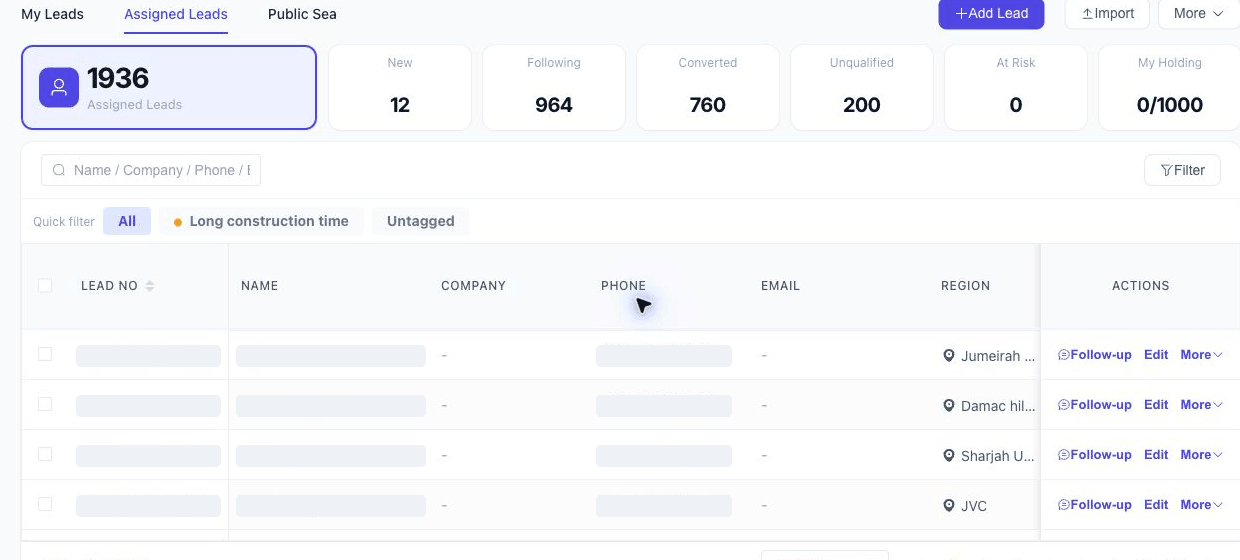Select the Untagged quick filter
This screenshot has height=560, width=1240.
click(420, 221)
